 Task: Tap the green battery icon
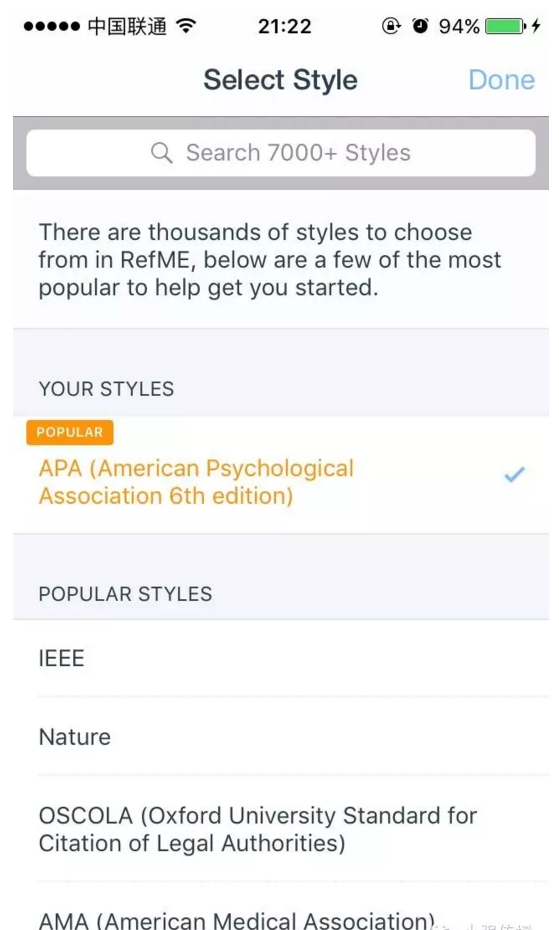(x=506, y=26)
